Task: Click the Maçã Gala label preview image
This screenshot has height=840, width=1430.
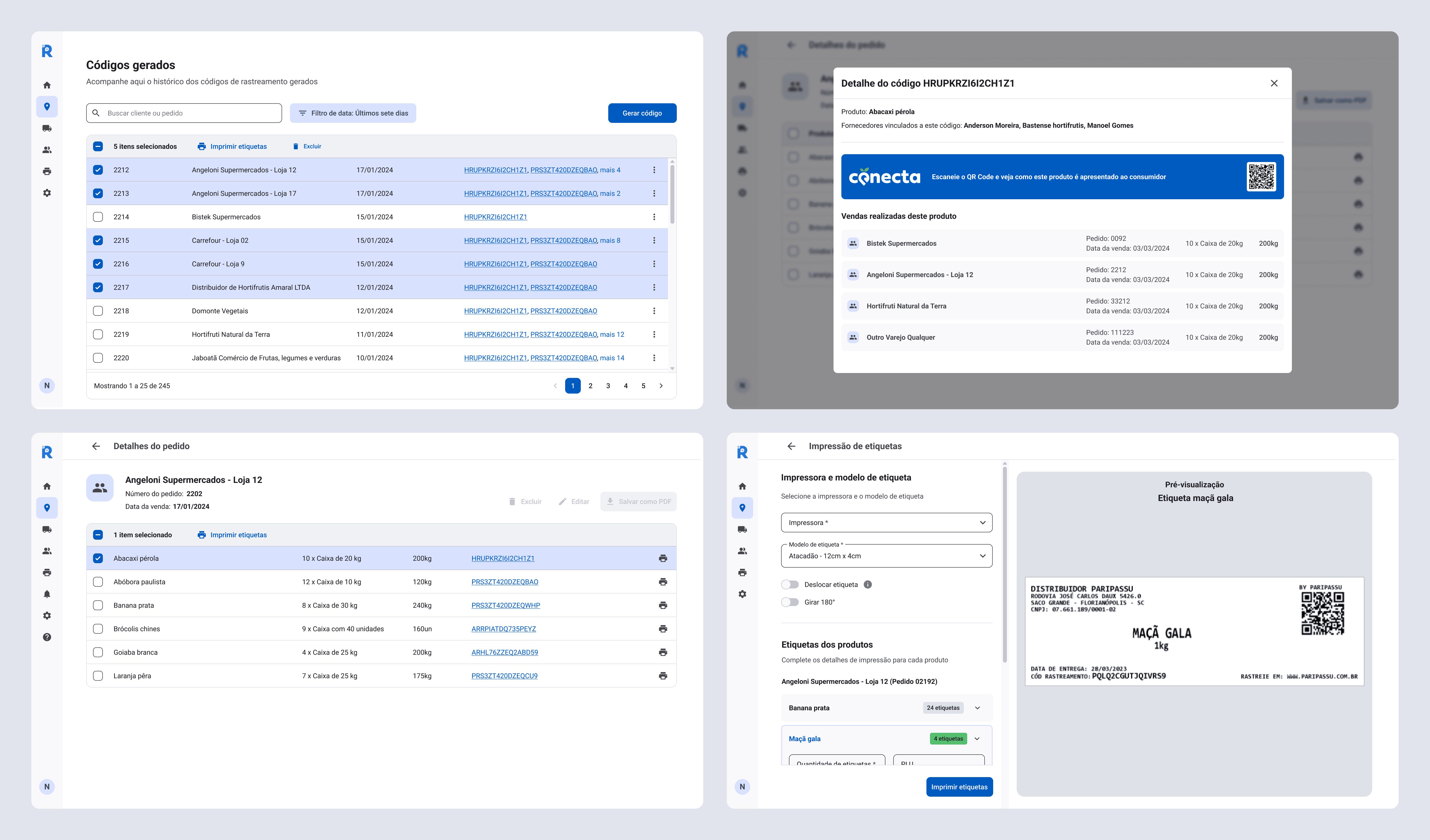Action: pyautogui.click(x=1194, y=631)
